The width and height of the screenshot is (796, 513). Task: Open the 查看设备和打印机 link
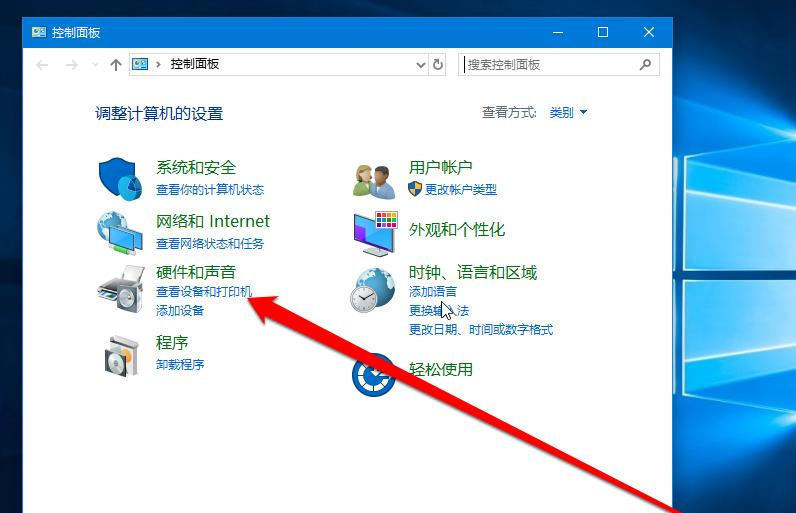(x=204, y=292)
